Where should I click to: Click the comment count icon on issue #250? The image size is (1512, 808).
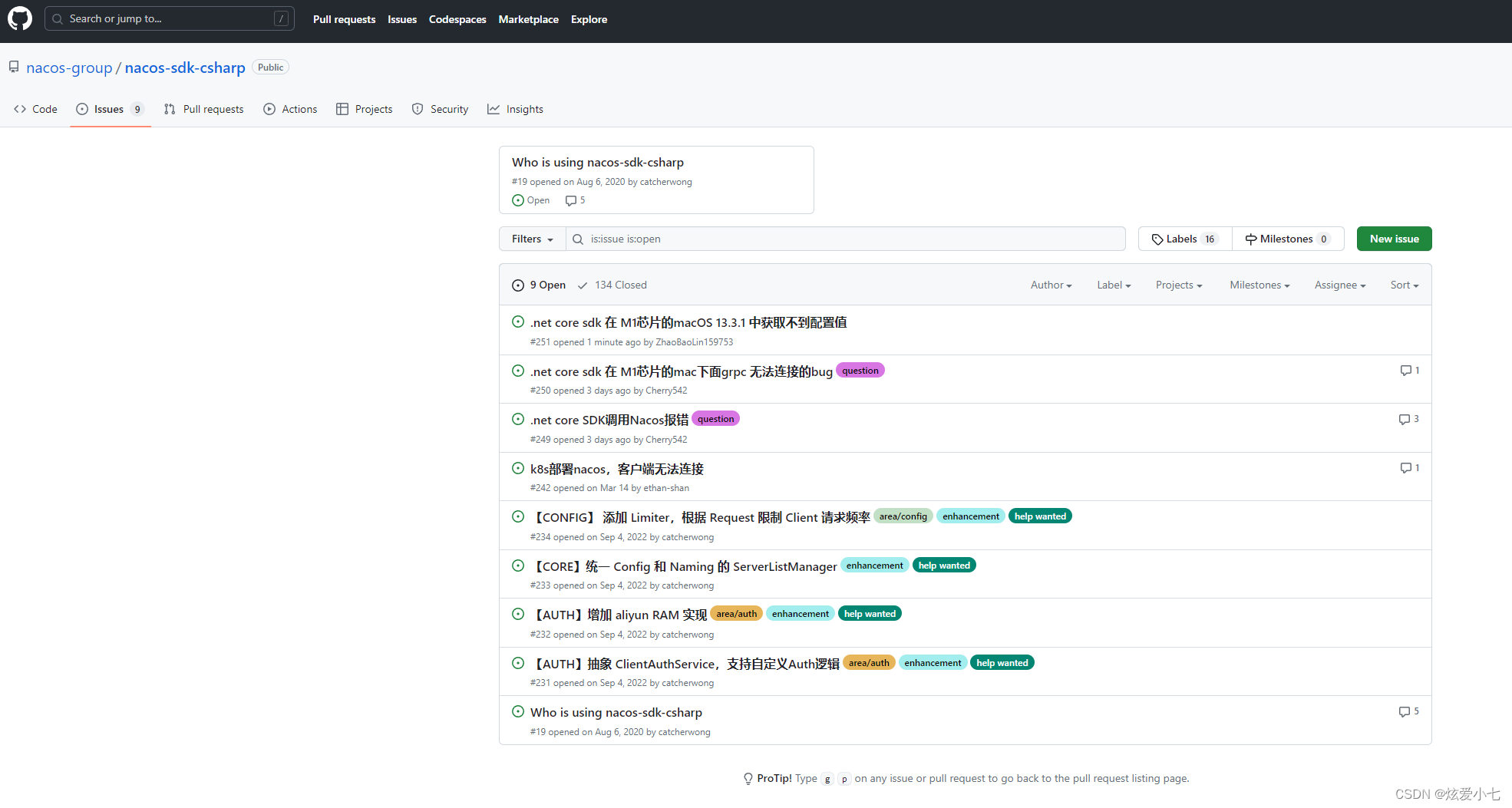tap(1405, 371)
